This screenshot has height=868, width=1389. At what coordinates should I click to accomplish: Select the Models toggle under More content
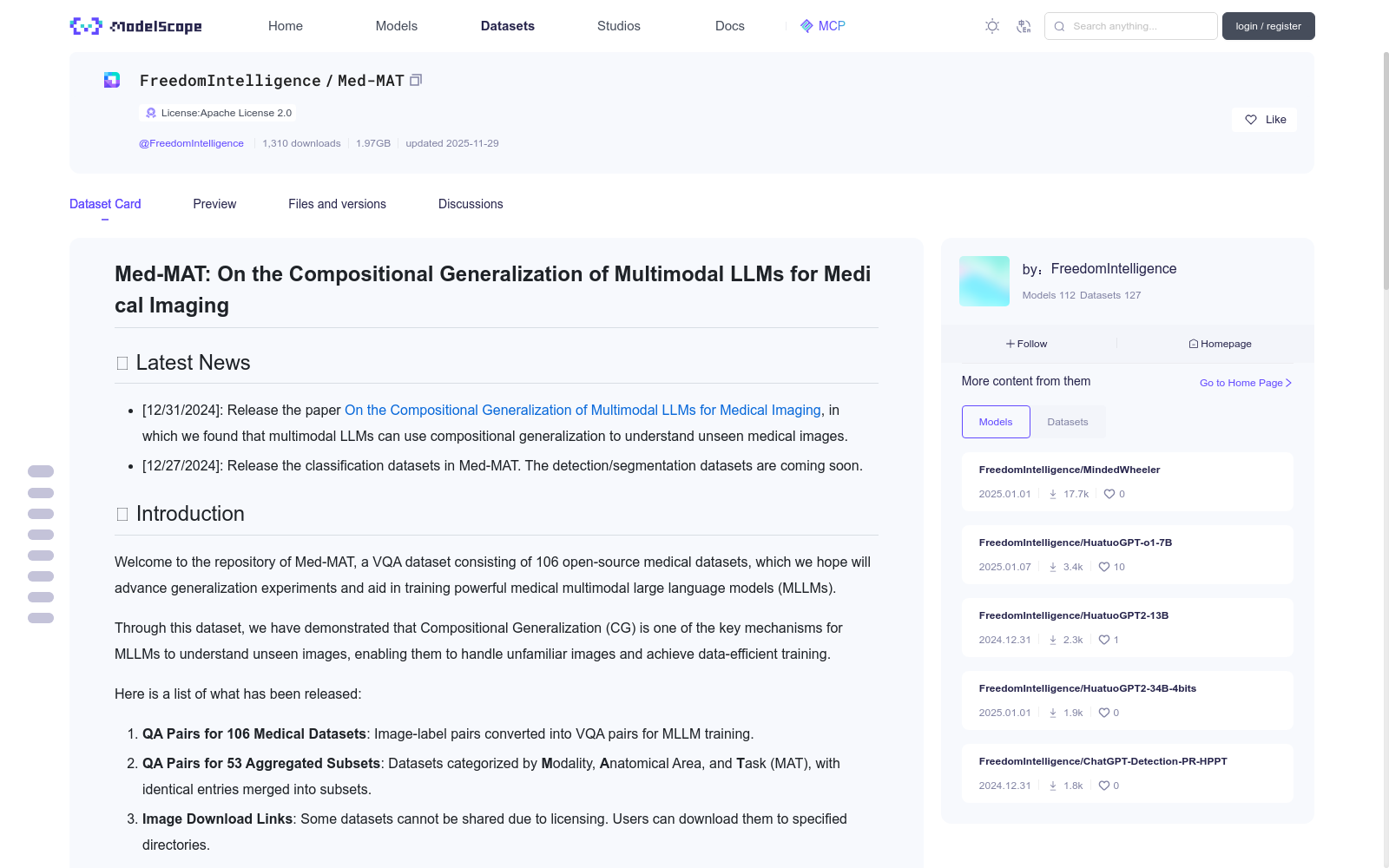pos(996,422)
